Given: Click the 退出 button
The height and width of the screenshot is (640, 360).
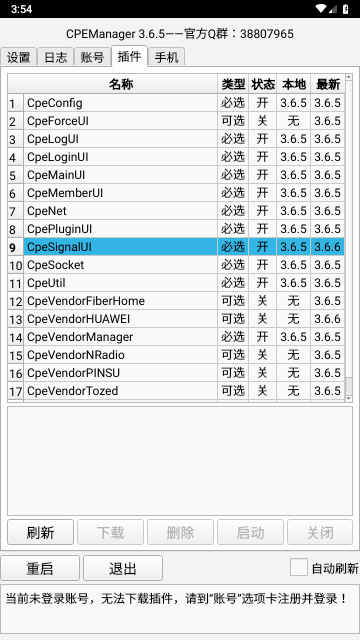Looking at the screenshot, I should pyautogui.click(x=123, y=568).
